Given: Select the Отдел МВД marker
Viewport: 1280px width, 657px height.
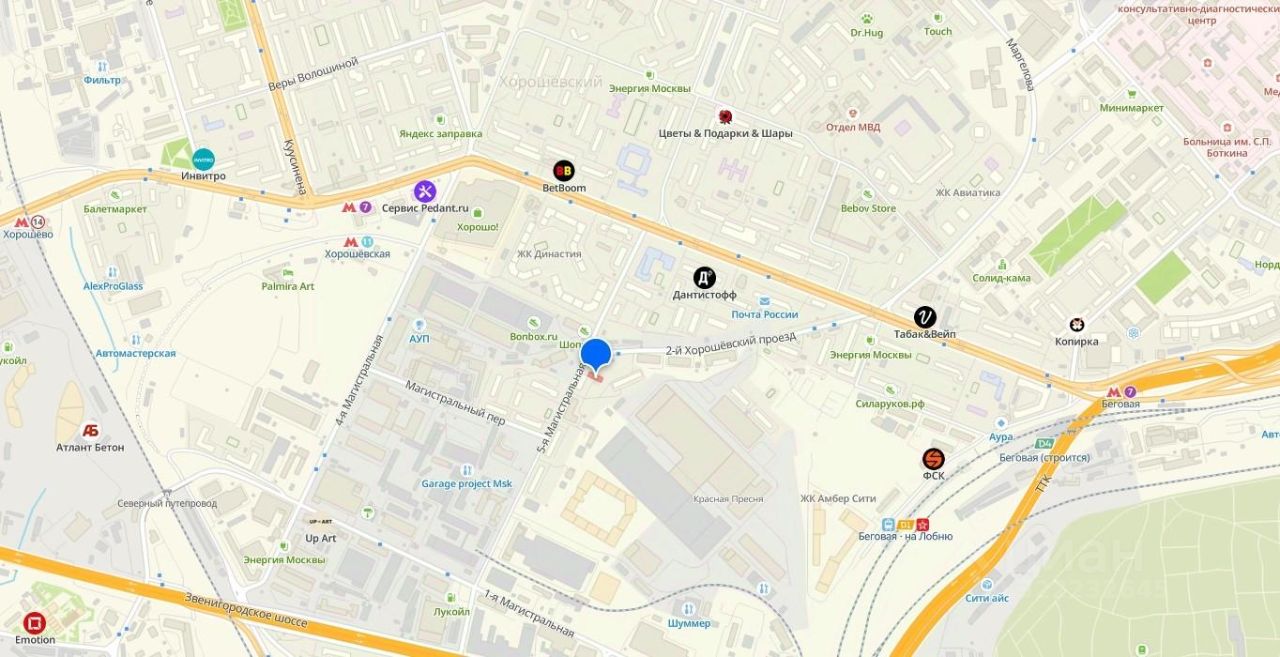Looking at the screenshot, I should click(852, 113).
